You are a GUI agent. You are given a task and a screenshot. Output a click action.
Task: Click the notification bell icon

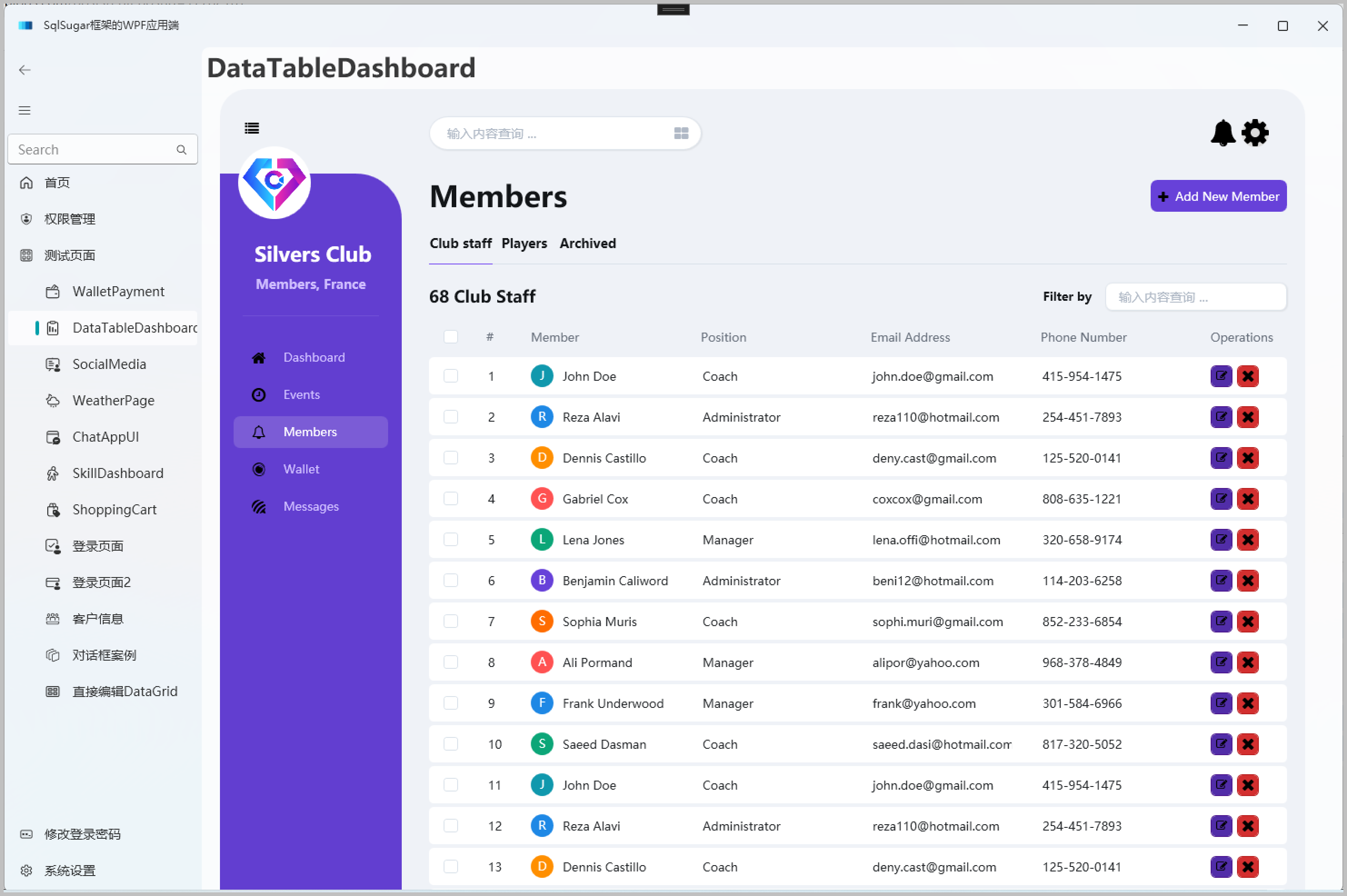point(1222,133)
